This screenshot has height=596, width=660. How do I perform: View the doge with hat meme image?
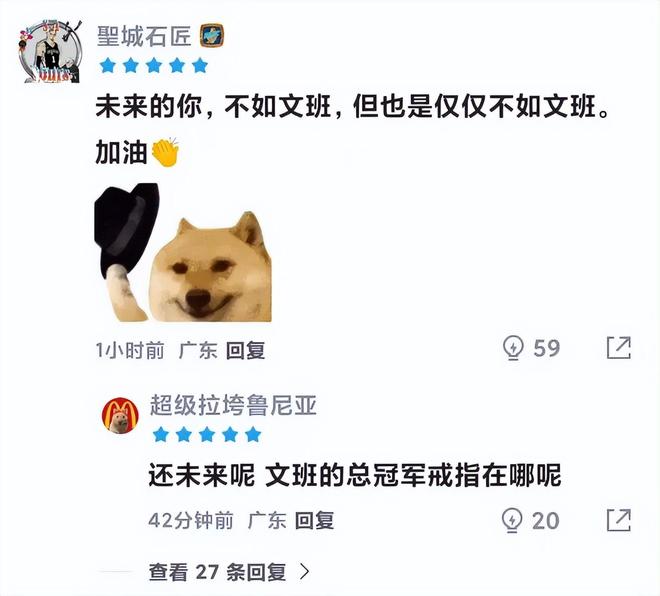click(183, 253)
